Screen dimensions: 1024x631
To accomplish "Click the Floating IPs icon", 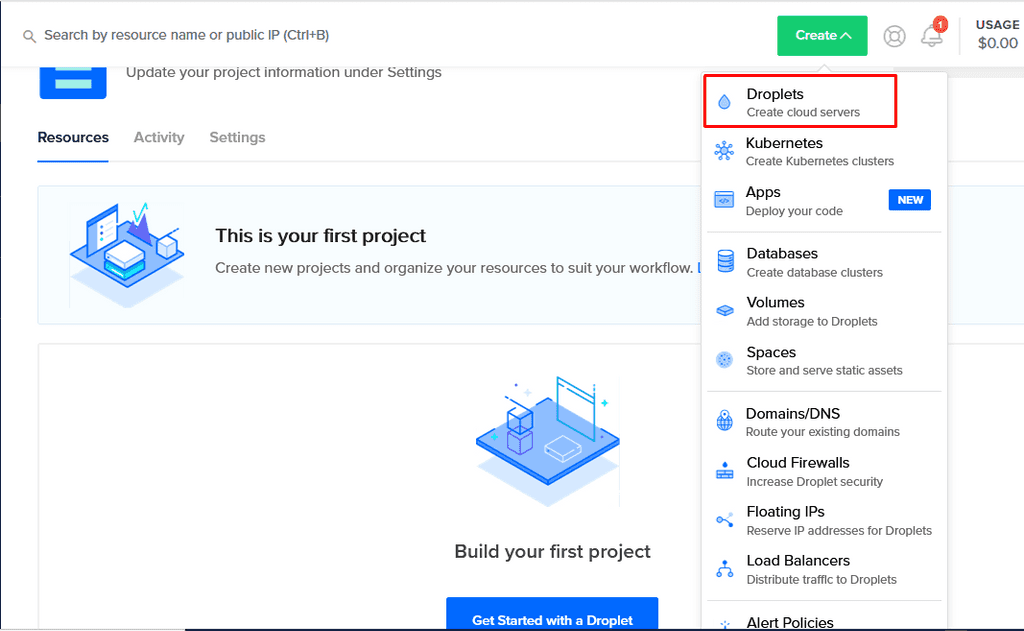I will 725,520.
